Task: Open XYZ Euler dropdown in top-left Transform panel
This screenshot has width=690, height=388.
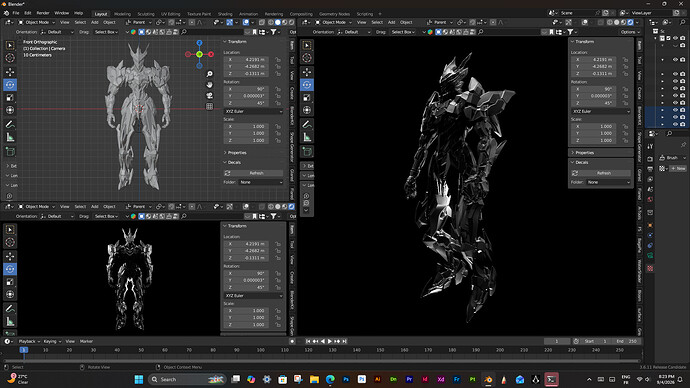Action: [x=253, y=111]
